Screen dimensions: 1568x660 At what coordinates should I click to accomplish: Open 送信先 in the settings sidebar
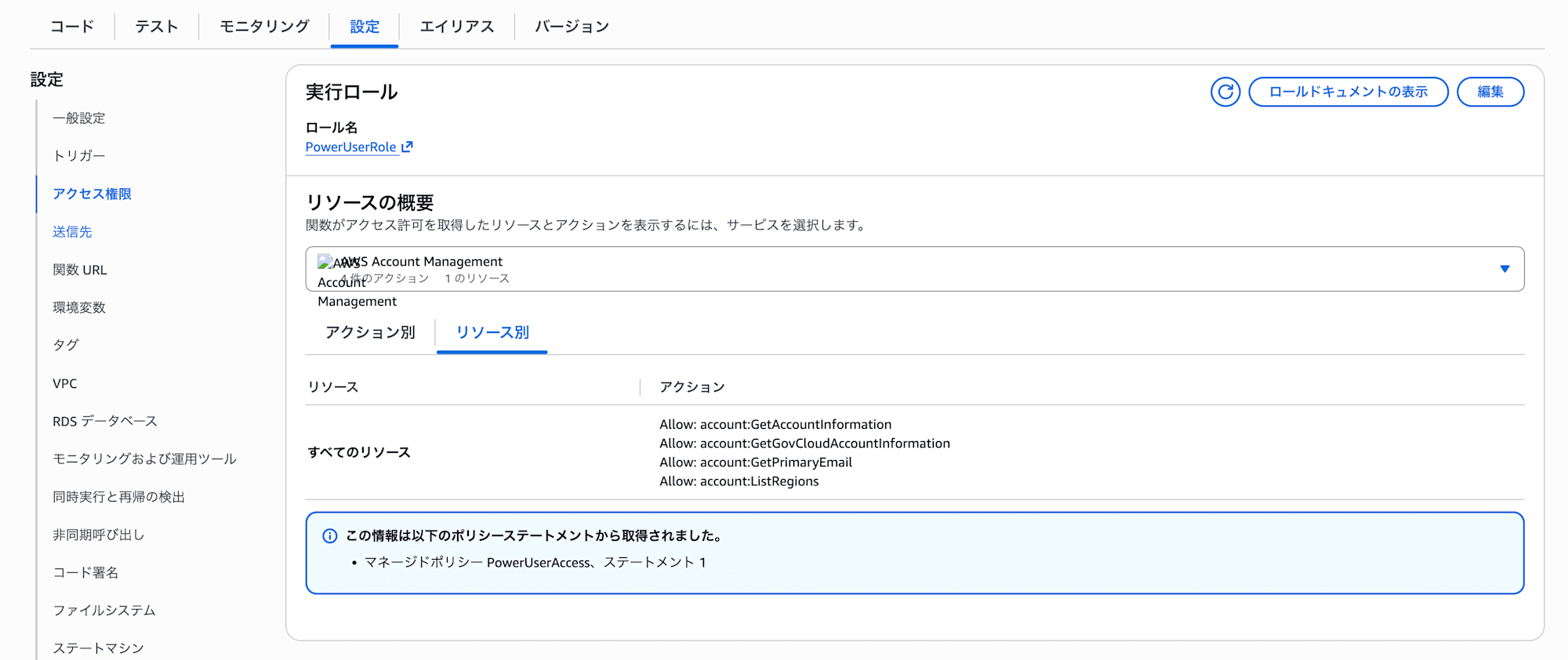point(72,232)
